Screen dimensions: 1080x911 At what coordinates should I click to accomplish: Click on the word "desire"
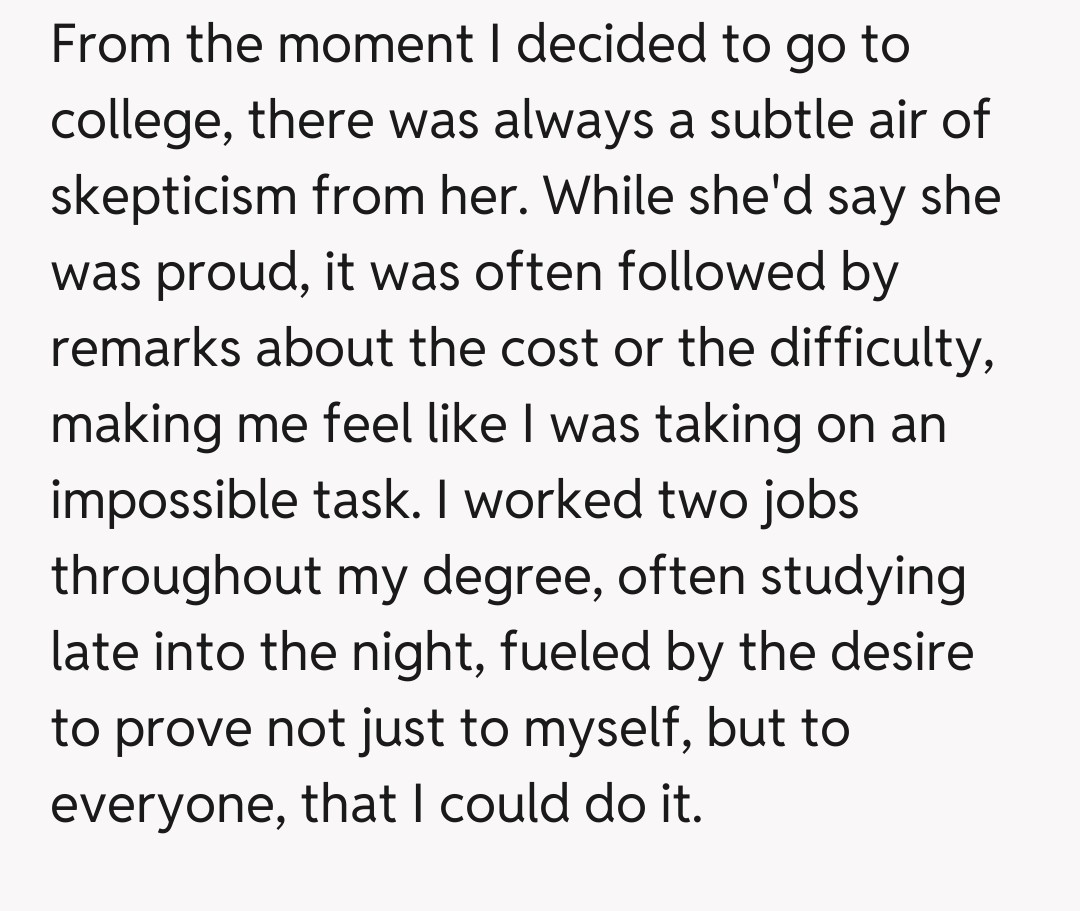click(904, 652)
